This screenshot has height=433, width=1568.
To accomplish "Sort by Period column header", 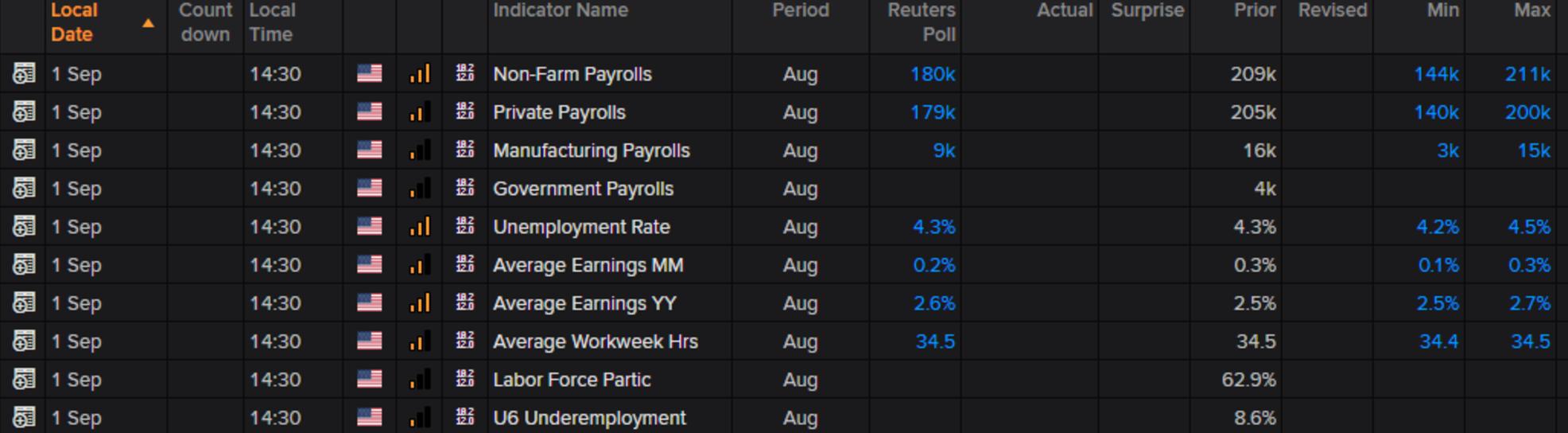I will (x=801, y=10).
